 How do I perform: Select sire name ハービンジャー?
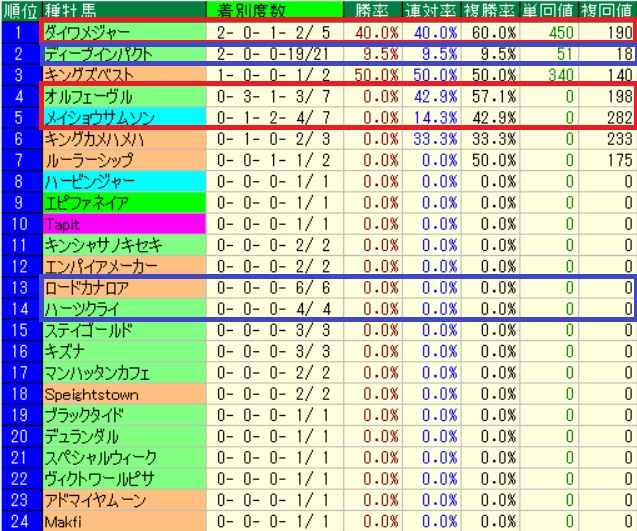(89, 182)
